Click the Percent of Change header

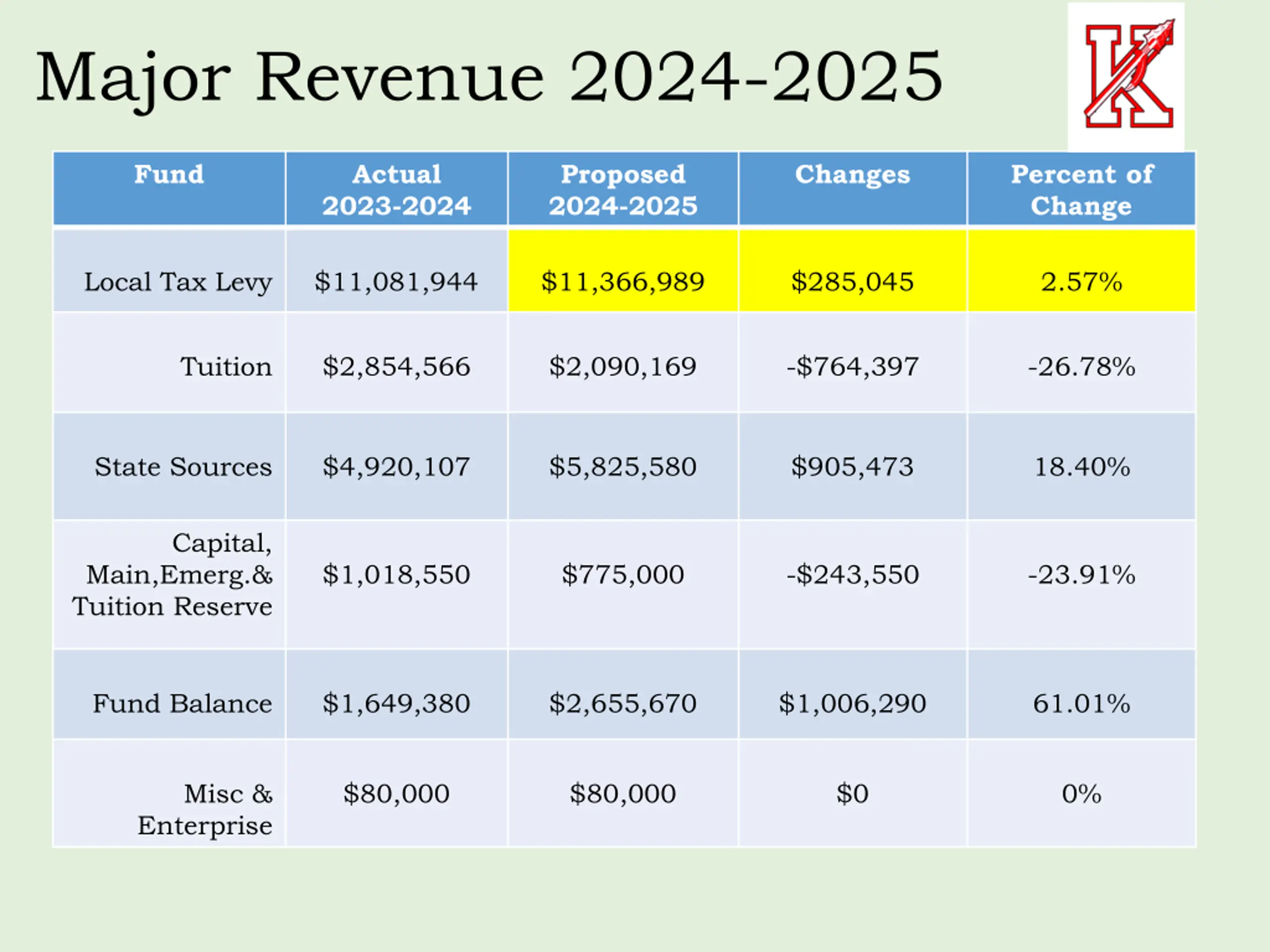tap(1081, 189)
